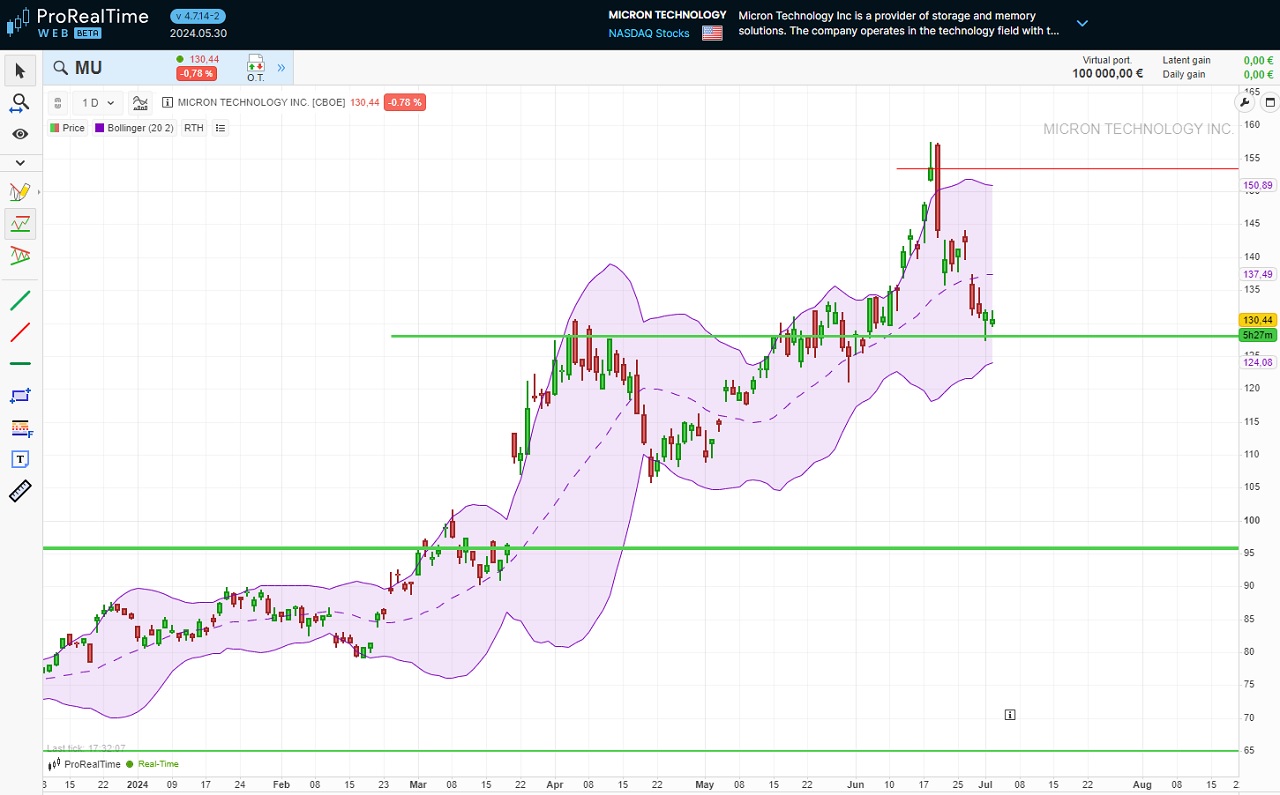Click the Daily gain value
The height and width of the screenshot is (795, 1280).
[1258, 74]
